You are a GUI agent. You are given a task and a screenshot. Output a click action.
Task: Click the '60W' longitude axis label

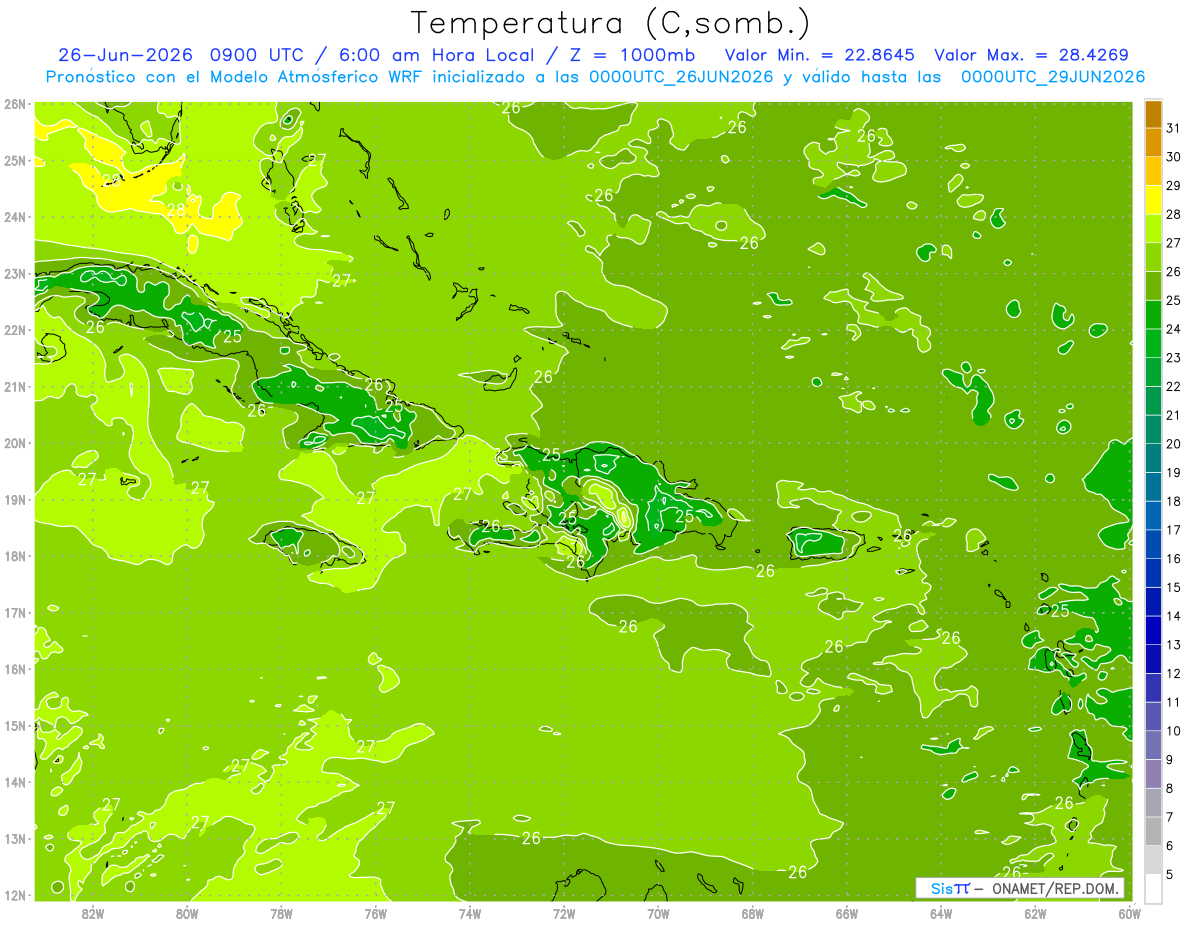[x=1129, y=913]
